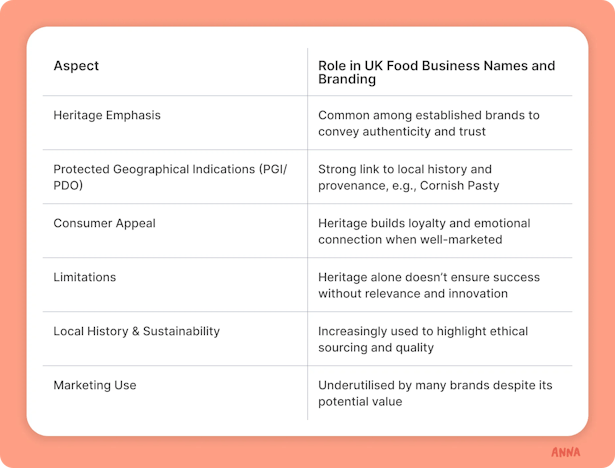
Task: Click the Protected Geographical Indications cell
Action: (170, 177)
